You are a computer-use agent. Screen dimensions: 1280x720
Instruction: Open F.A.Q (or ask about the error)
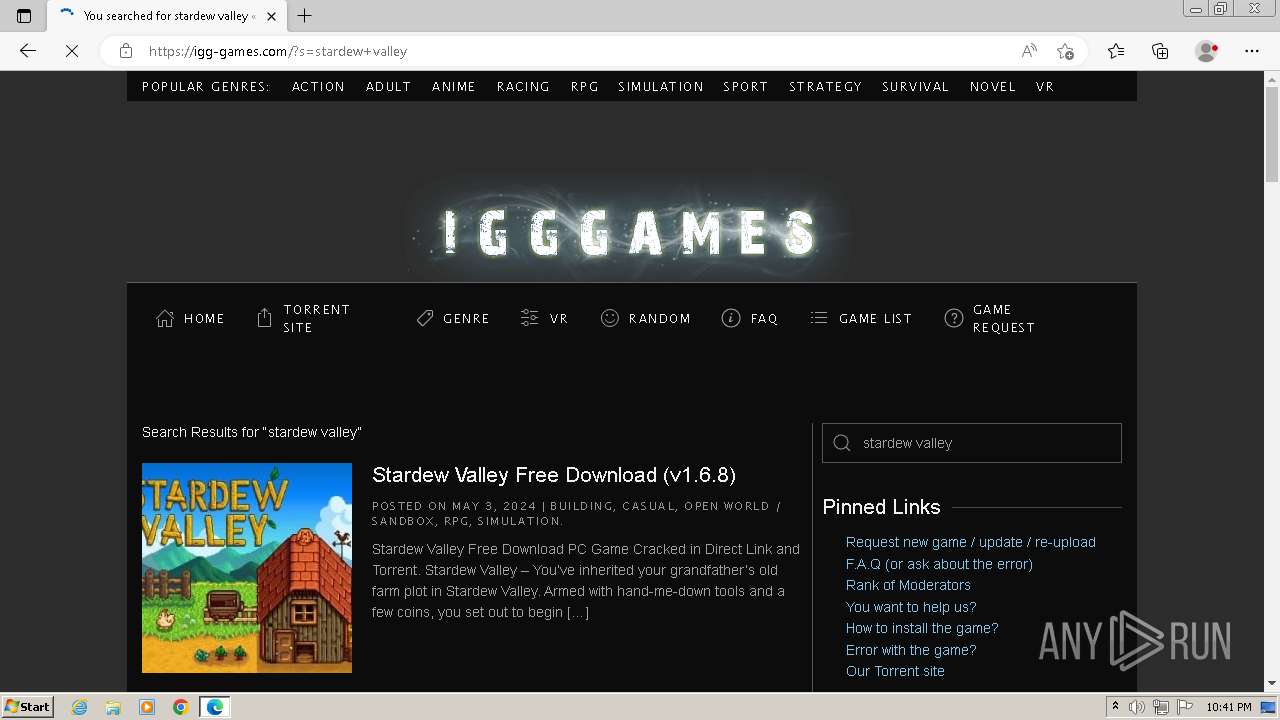[x=939, y=564]
